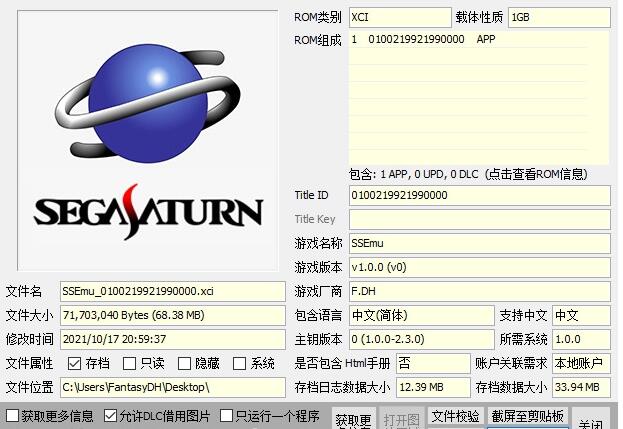Click the 游戏版本 field v1.0.0 (v0)
This screenshot has width=623, height=429.
[x=480, y=267]
